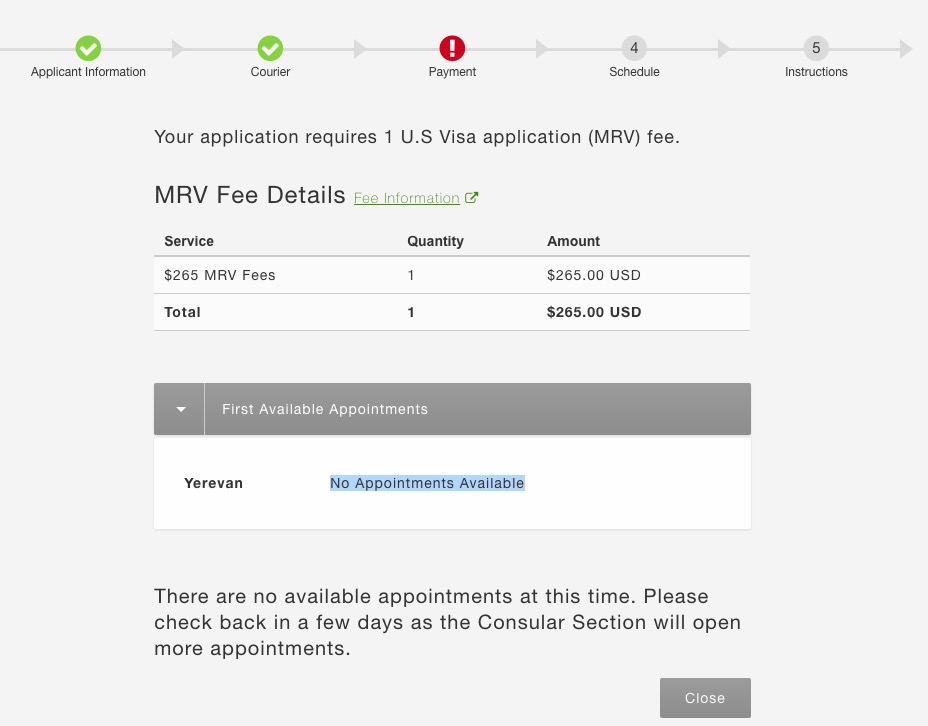Click the $265 MRV Fees table row
The height and width of the screenshot is (726, 928).
click(x=452, y=275)
